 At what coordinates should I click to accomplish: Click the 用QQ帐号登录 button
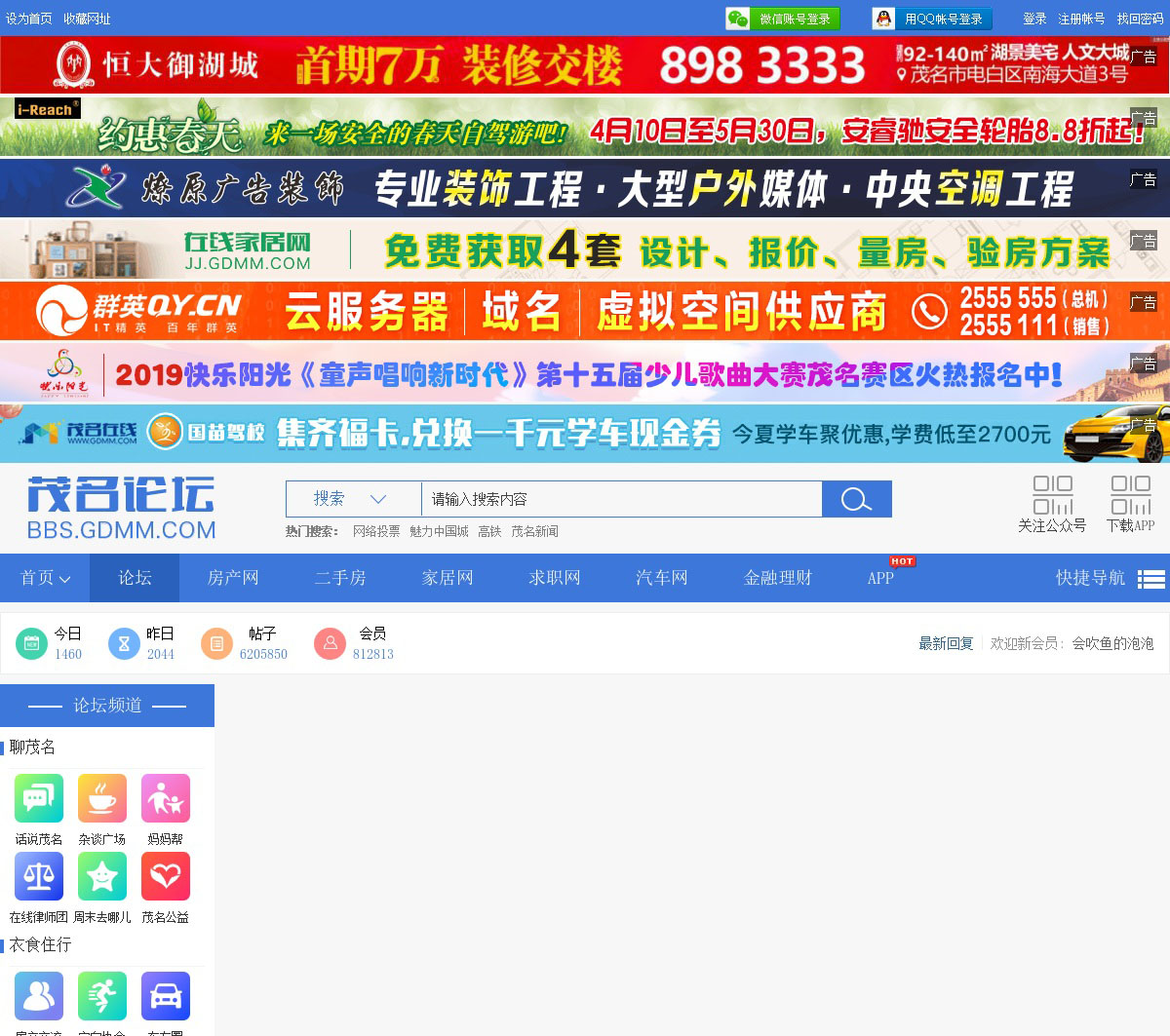click(x=932, y=19)
